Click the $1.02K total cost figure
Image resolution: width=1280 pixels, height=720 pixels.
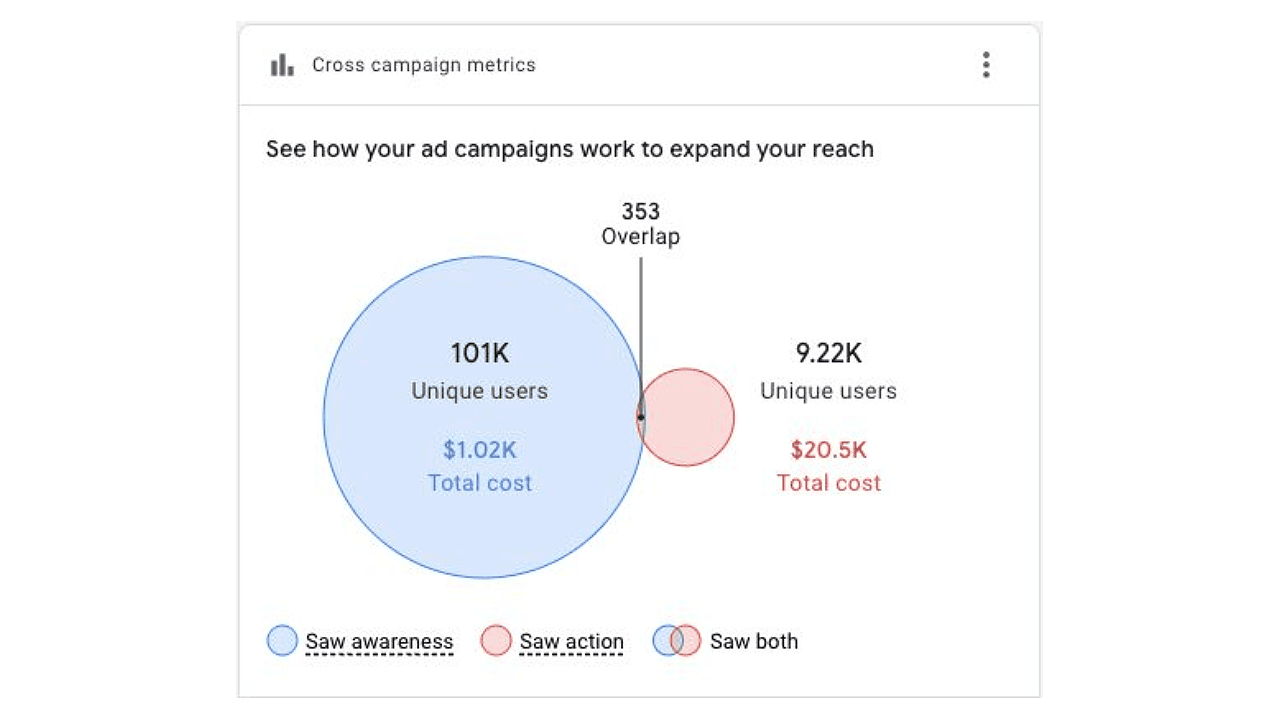tap(480, 450)
